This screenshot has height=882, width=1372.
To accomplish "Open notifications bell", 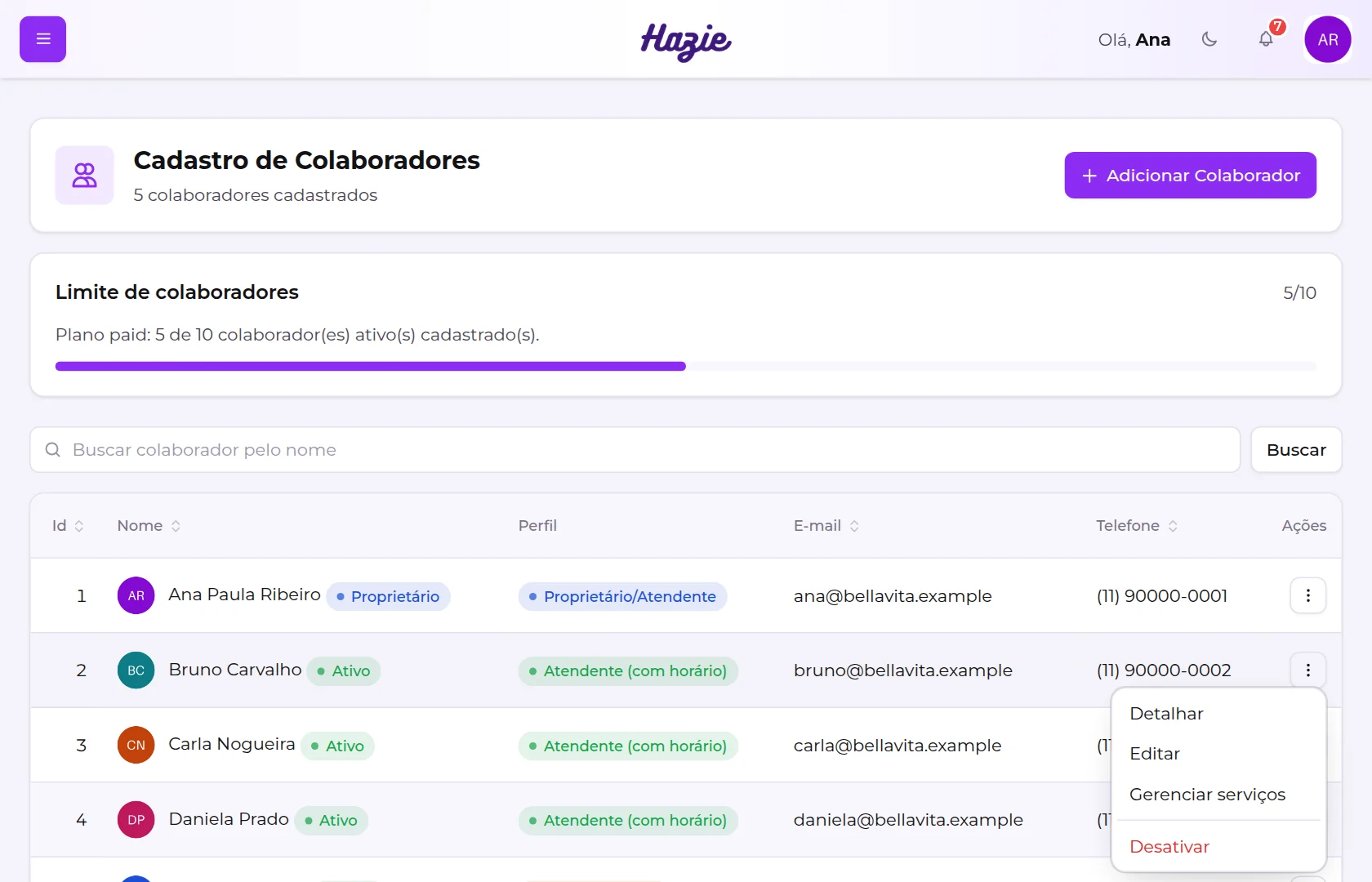I will (x=1266, y=39).
